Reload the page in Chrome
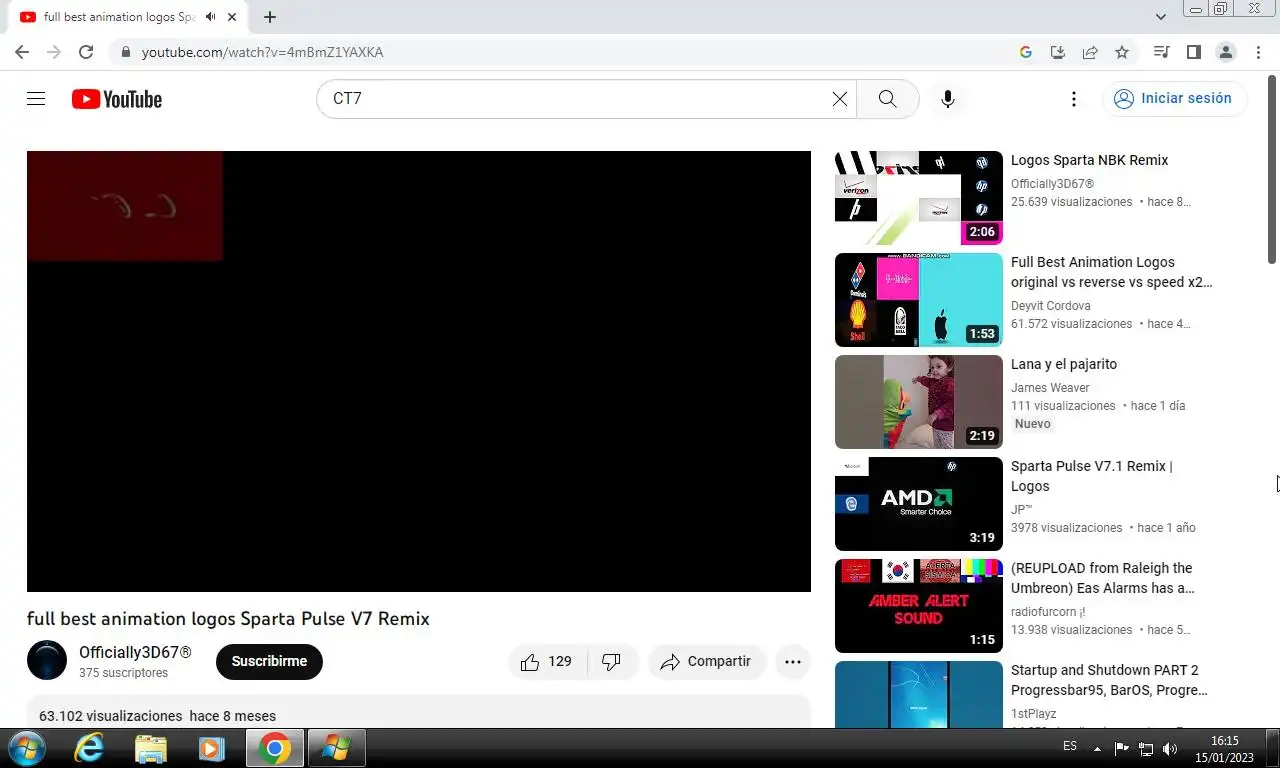This screenshot has width=1280, height=768. (86, 52)
